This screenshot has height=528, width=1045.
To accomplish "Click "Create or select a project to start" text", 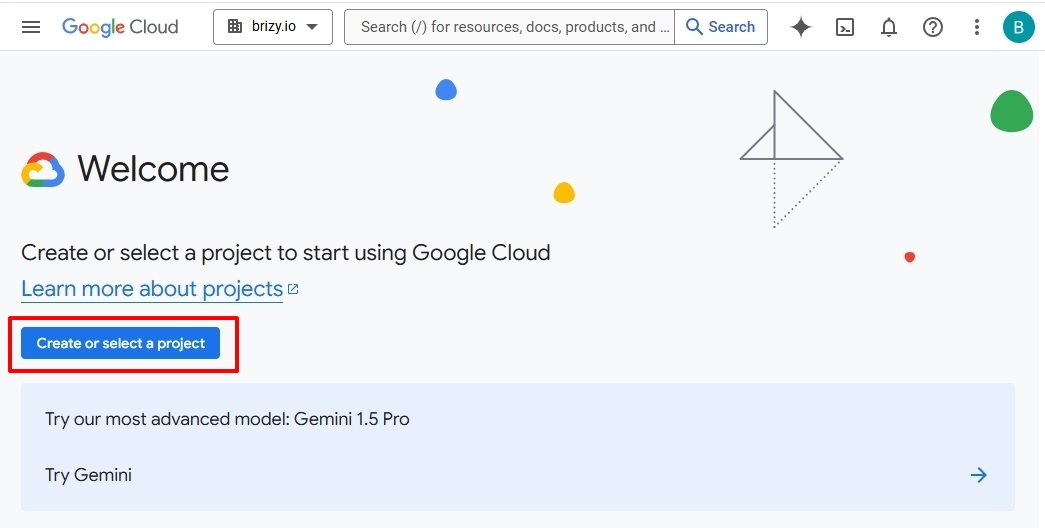I will (x=185, y=253).
